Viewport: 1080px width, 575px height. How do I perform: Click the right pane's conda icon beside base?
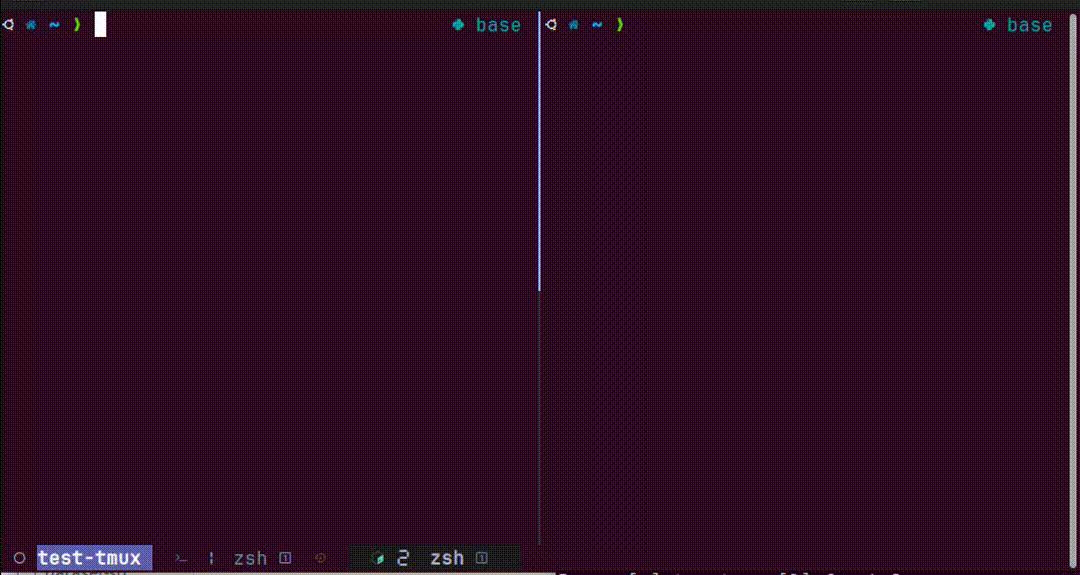[x=989, y=25]
